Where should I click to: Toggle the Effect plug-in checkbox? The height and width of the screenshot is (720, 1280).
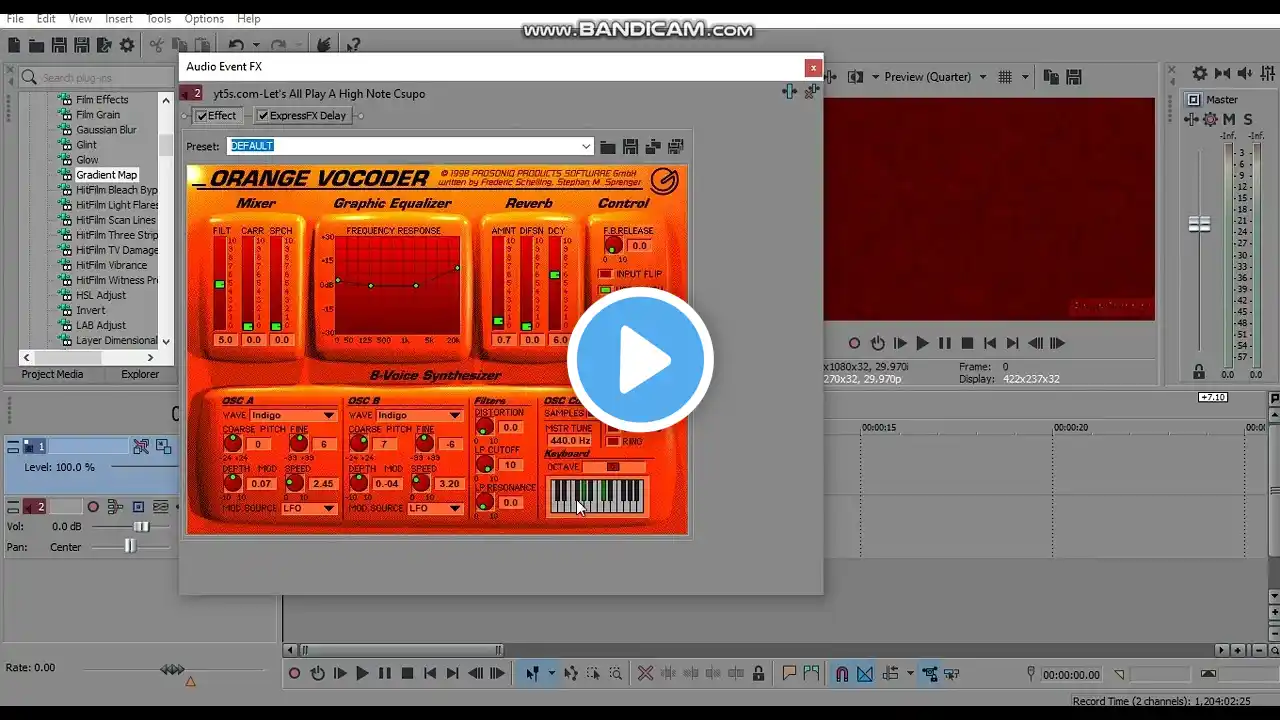click(202, 116)
